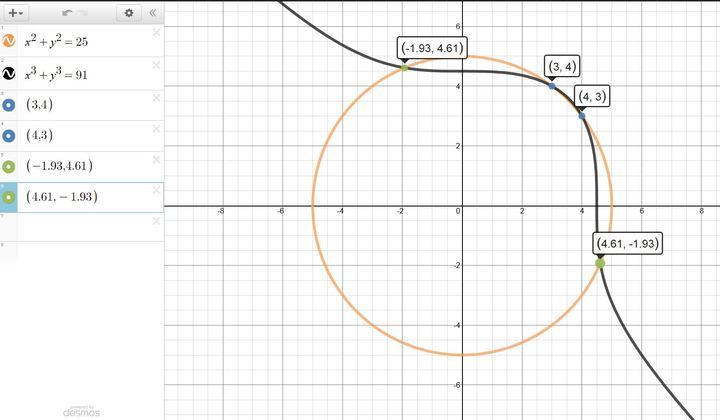Delete the x²+y²=25 expression
This screenshot has width=720, height=420.
156,33
